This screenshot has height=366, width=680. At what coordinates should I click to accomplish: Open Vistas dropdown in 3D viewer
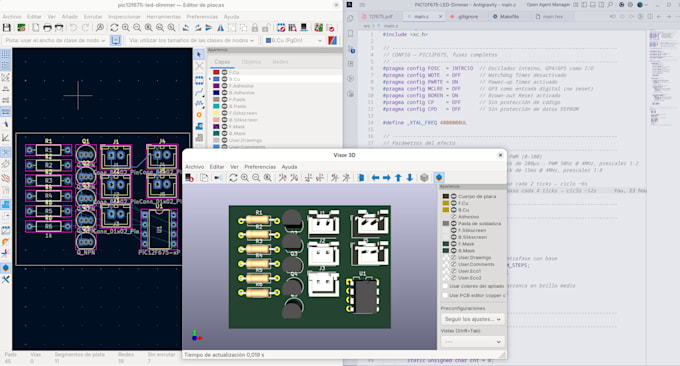tap(472, 342)
